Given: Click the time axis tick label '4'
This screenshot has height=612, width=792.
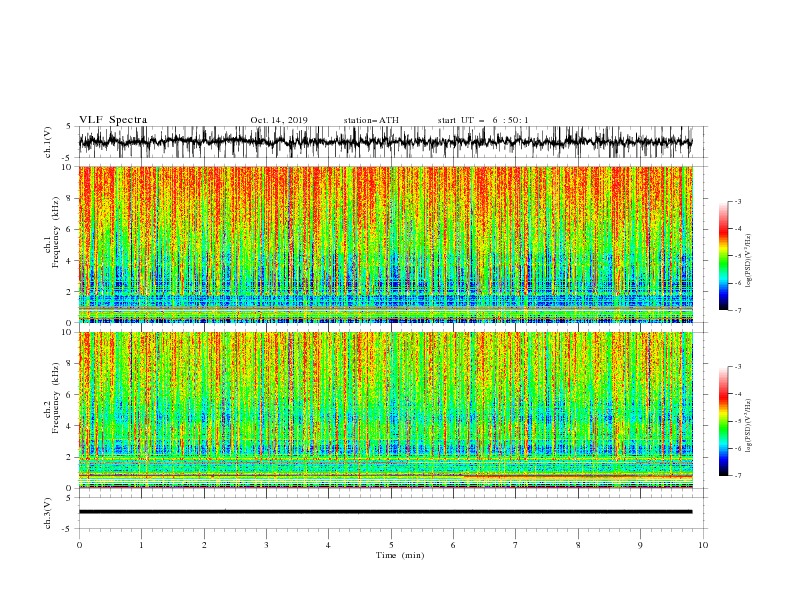Looking at the screenshot, I should (x=328, y=545).
